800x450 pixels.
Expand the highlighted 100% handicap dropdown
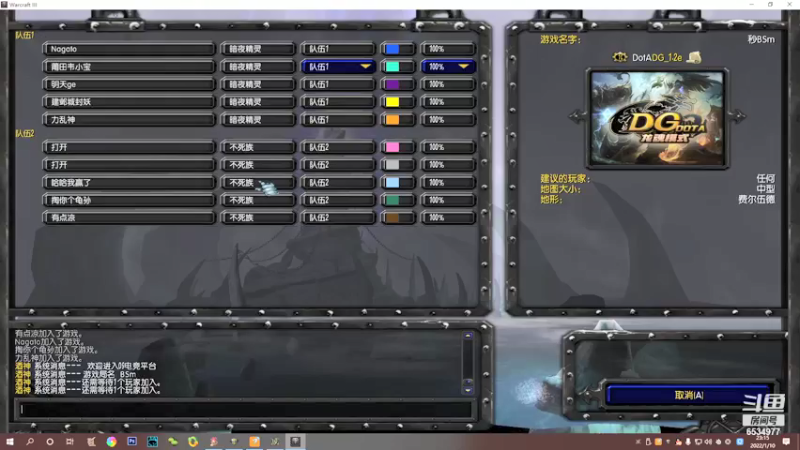[x=448, y=66]
